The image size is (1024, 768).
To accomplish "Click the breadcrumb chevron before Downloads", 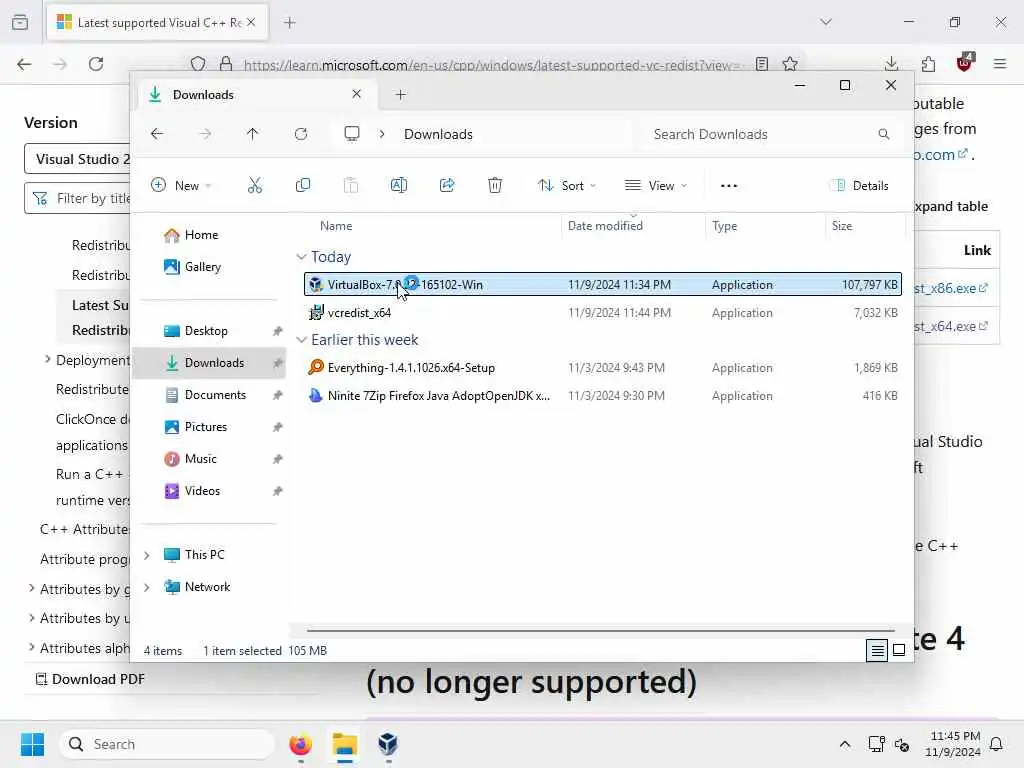I will pos(382,134).
